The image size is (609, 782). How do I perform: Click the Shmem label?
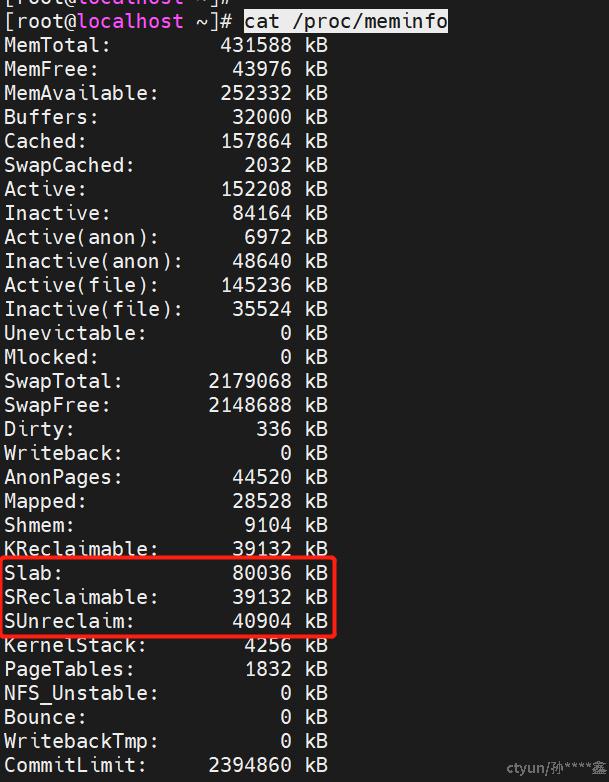[40, 525]
